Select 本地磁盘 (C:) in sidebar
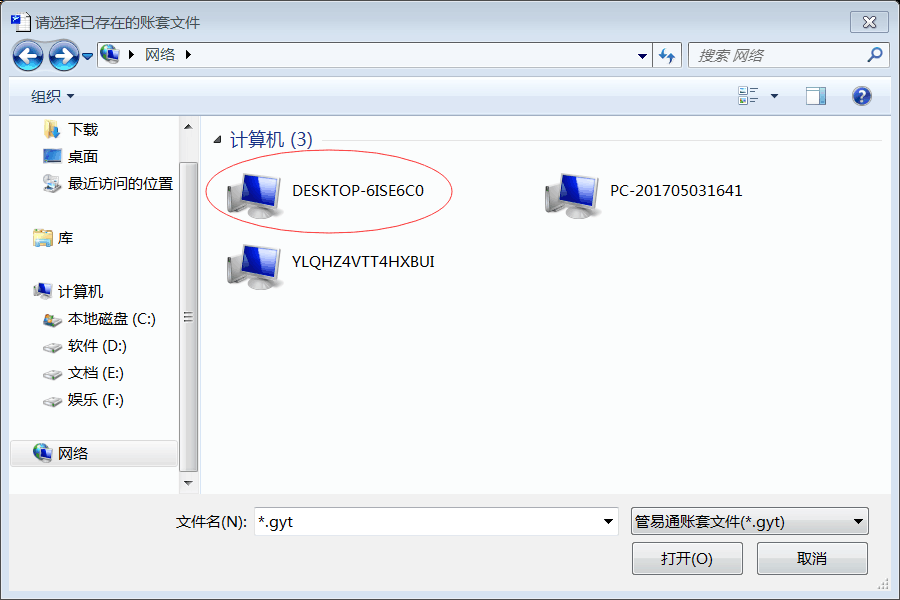The image size is (900, 600). [x=99, y=319]
